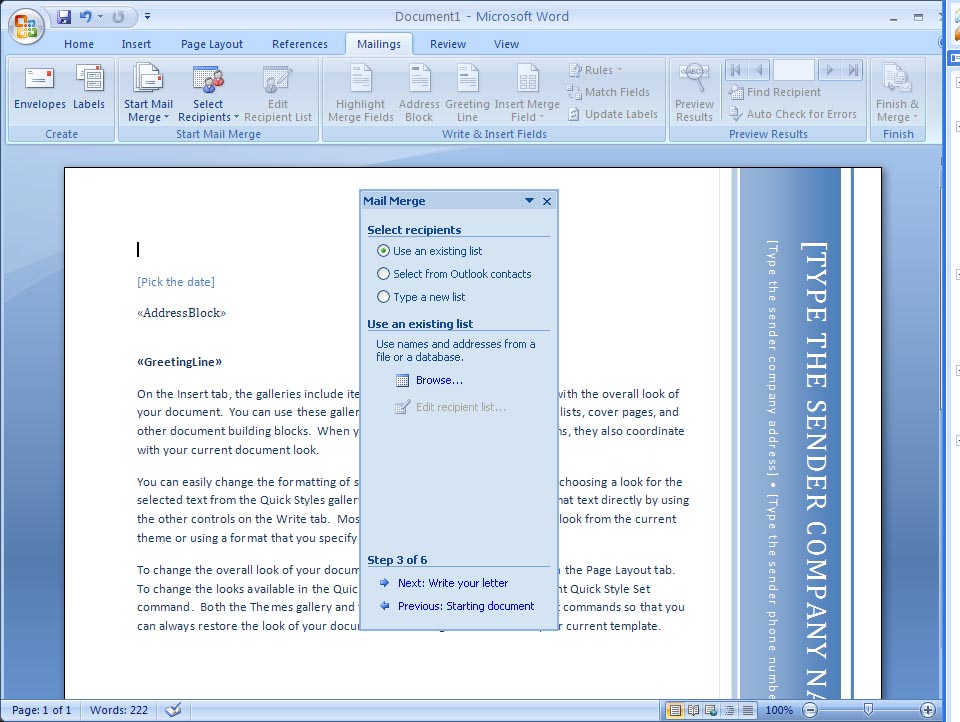Switch to the Review tab
Viewport: 960px width, 722px height.
448,44
